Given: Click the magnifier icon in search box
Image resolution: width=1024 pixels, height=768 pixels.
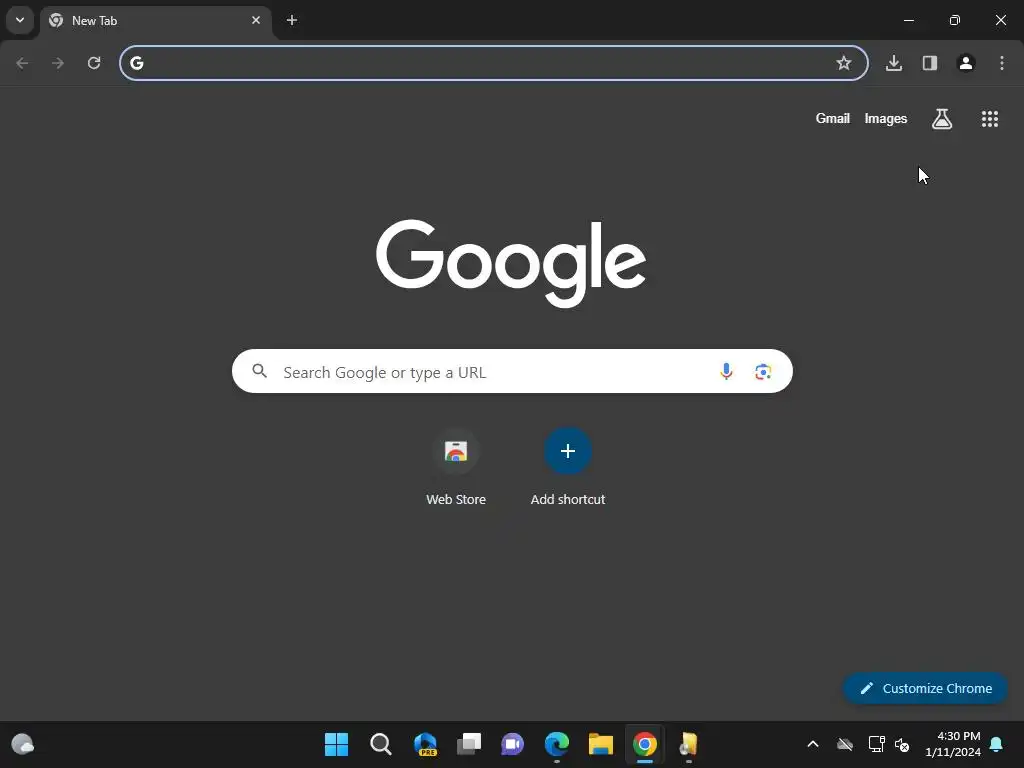Looking at the screenshot, I should (x=260, y=371).
